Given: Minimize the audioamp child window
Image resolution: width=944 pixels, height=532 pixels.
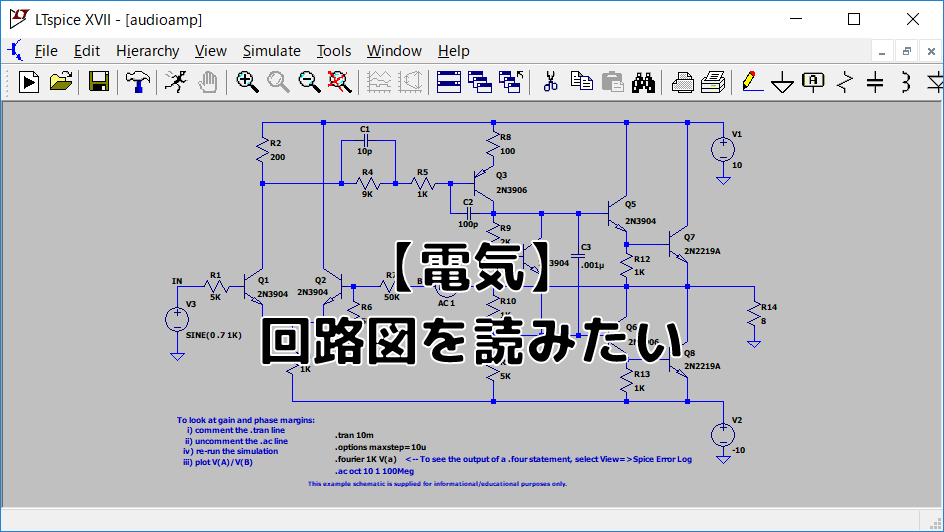Looking at the screenshot, I should click(882, 52).
